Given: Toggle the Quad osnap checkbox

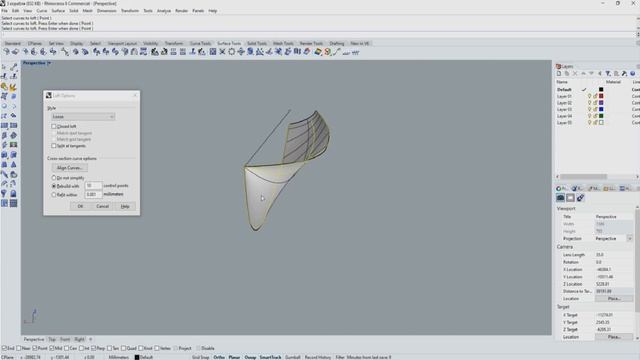Looking at the screenshot, I should (124, 348).
